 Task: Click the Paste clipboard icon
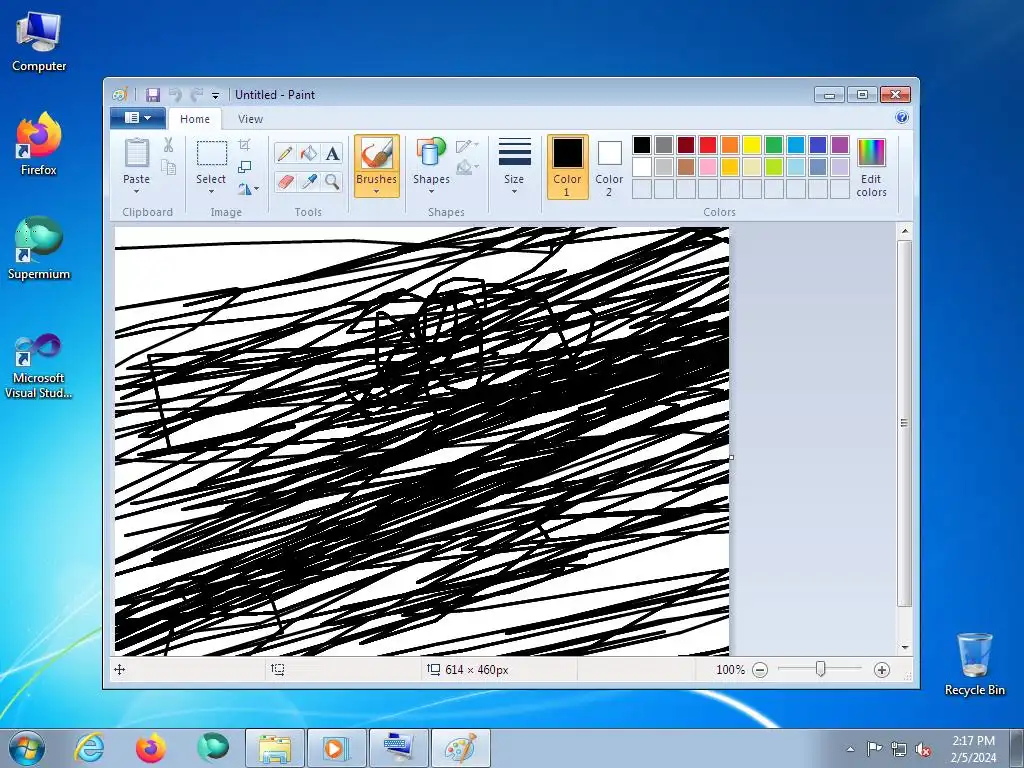pyautogui.click(x=136, y=153)
